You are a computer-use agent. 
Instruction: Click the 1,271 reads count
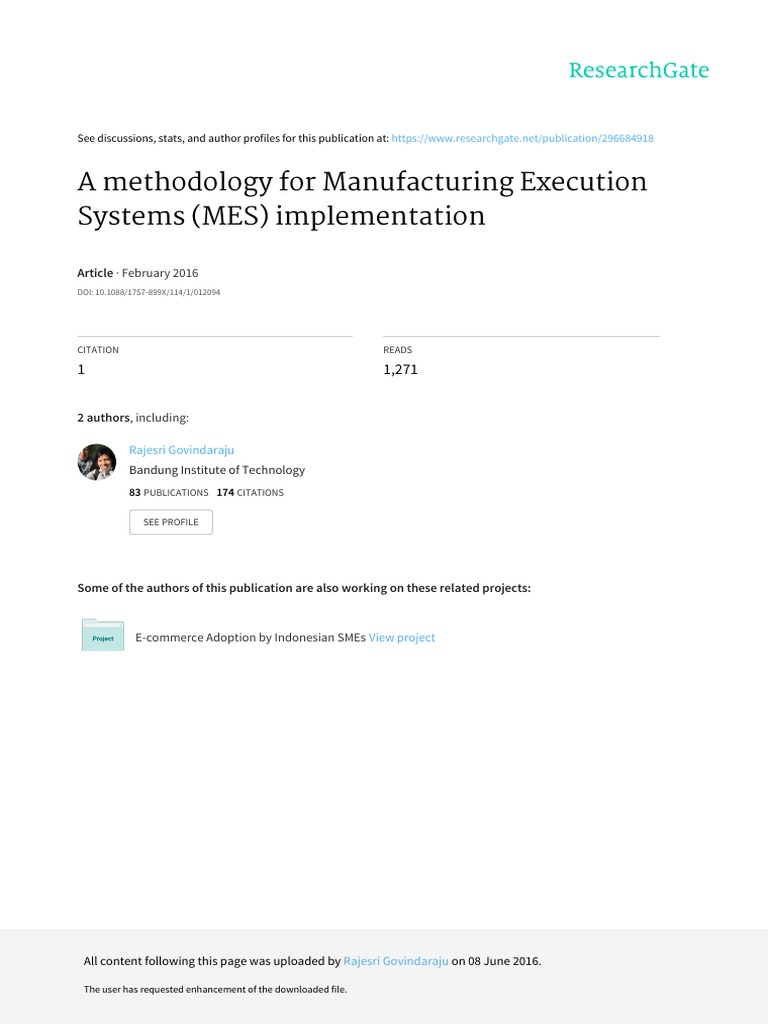pyautogui.click(x=400, y=369)
